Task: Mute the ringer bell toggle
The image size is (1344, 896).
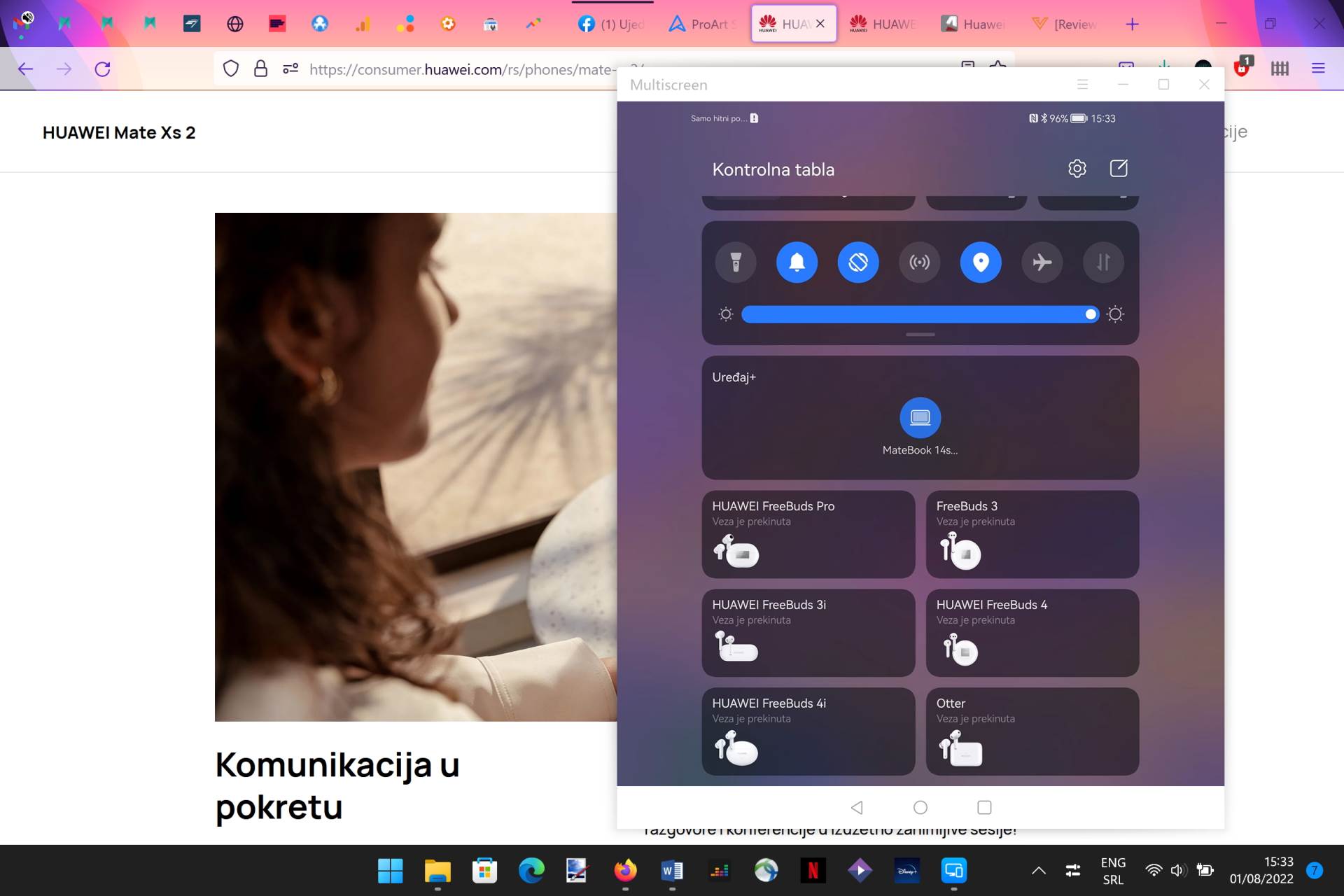Action: [x=797, y=262]
